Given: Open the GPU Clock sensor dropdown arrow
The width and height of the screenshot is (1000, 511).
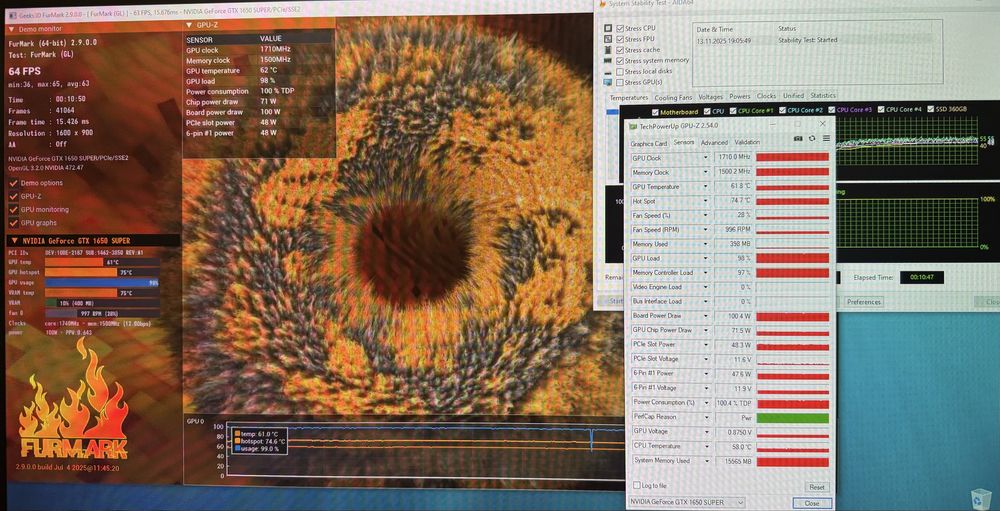Looking at the screenshot, I should (706, 158).
